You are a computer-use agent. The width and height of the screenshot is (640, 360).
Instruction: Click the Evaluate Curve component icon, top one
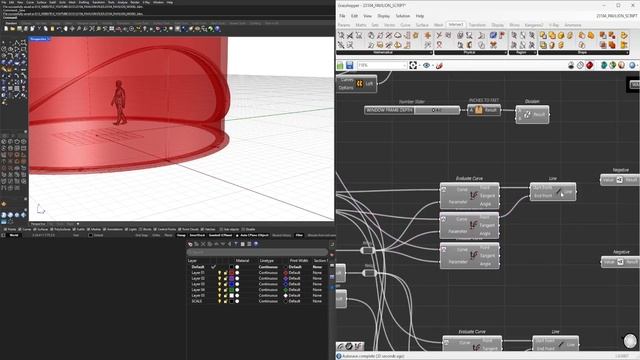[x=473, y=196]
